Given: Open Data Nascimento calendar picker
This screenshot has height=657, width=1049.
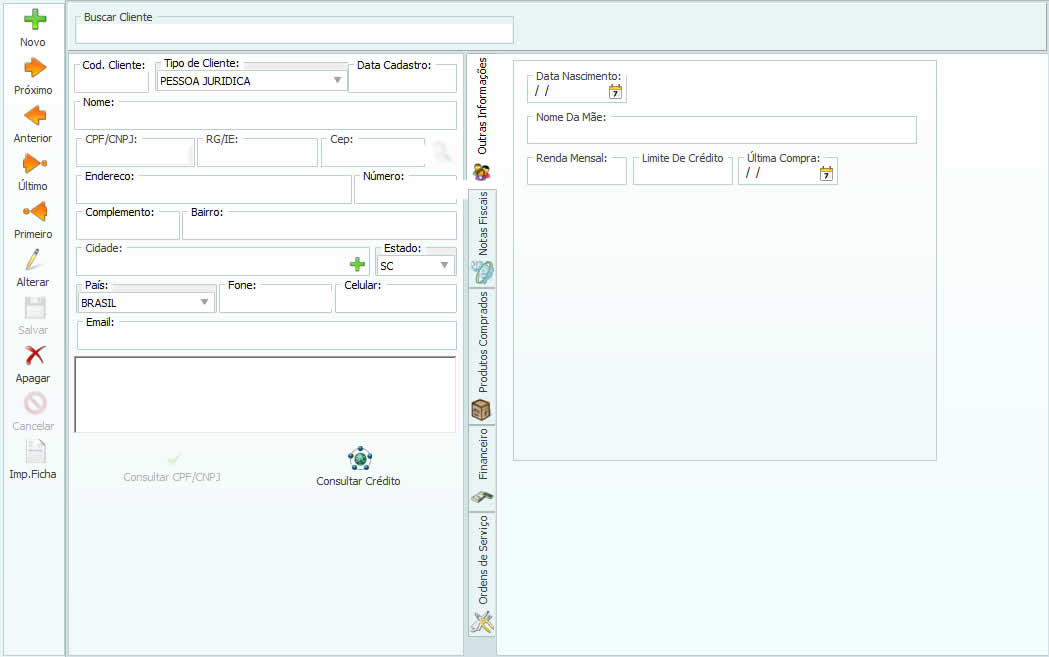Looking at the screenshot, I should click(616, 92).
